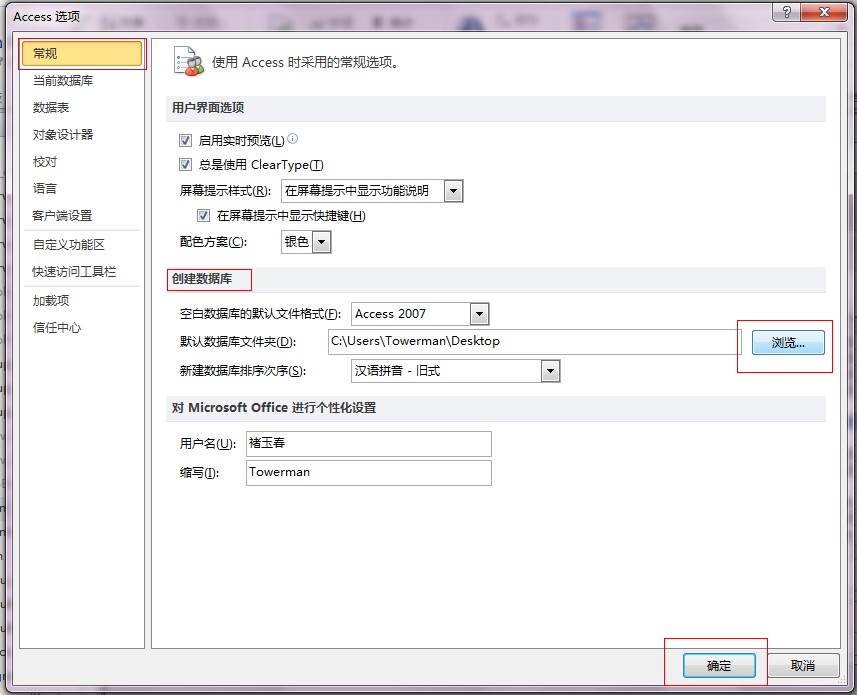This screenshot has height=695, width=857.
Task: Click the 浏览... button
Action: 788,343
